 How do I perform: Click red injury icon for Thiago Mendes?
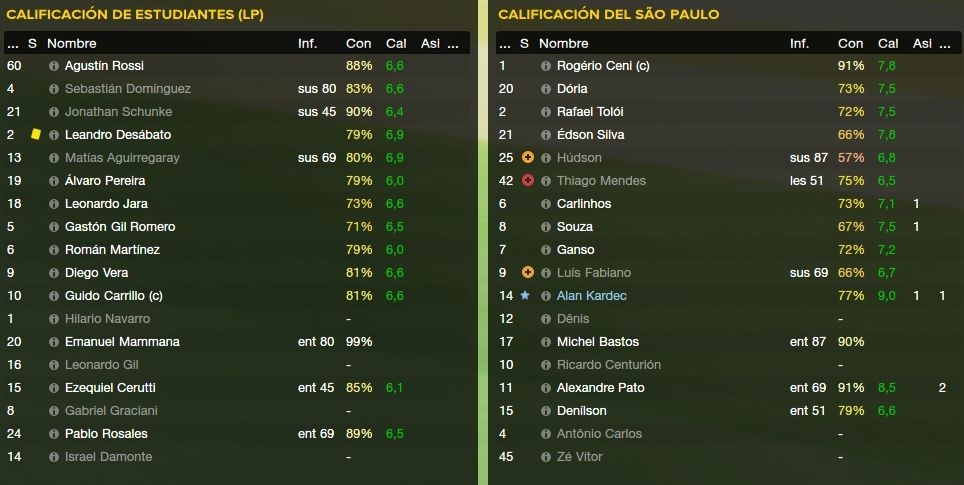tap(527, 181)
